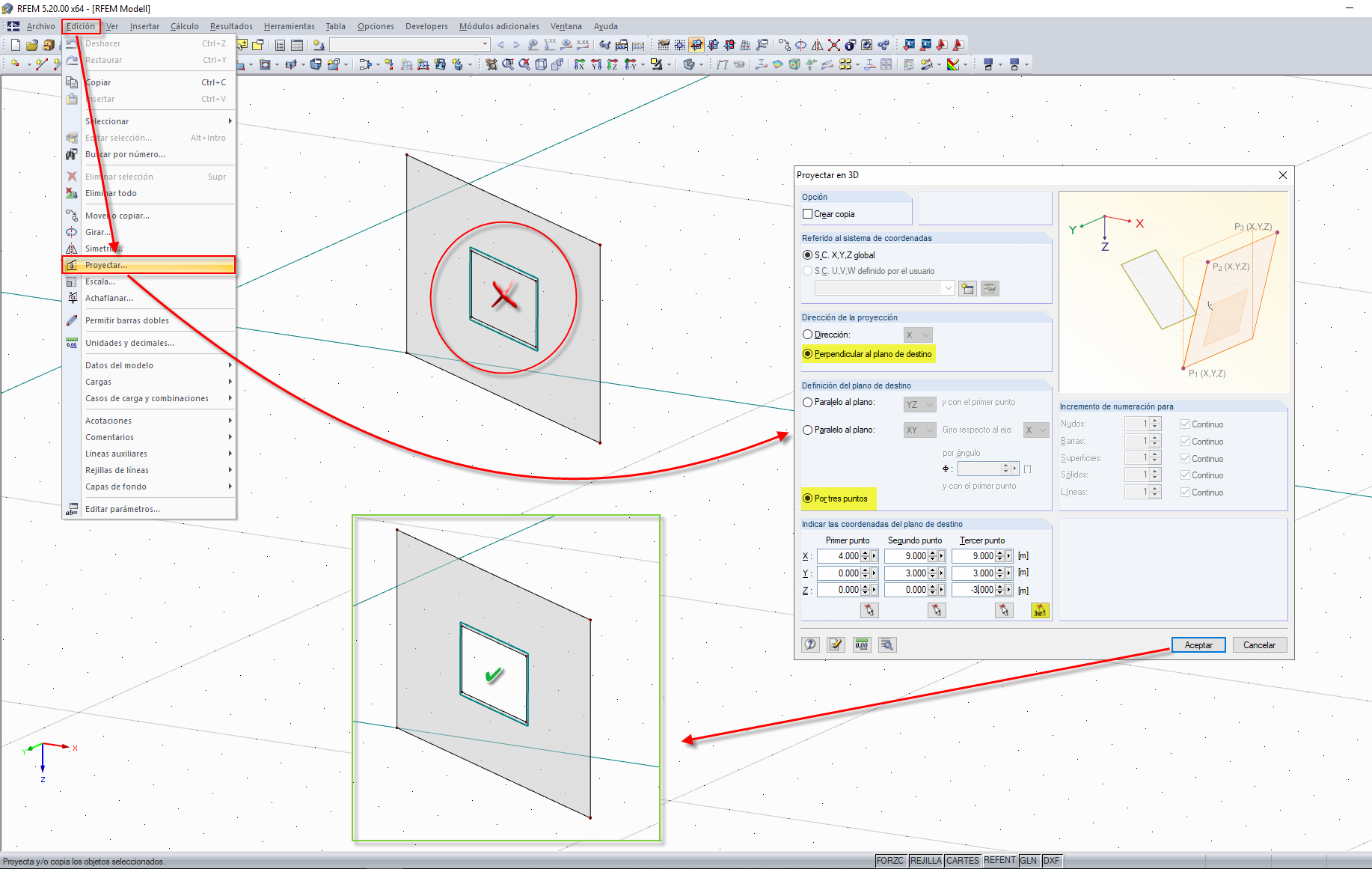Select Perpendicular al plano de destino option
Image resolution: width=1372 pixels, height=869 pixels.
coord(807,354)
